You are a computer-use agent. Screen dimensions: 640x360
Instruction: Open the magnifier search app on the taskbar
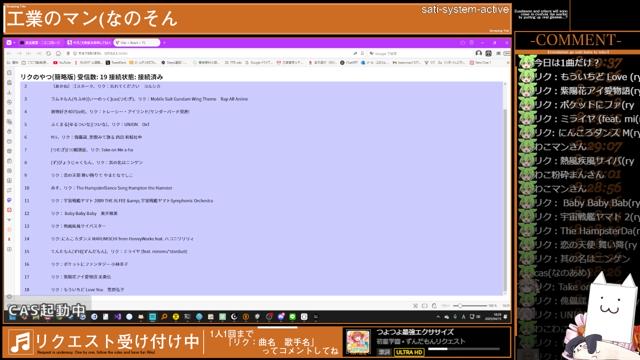[164, 316]
